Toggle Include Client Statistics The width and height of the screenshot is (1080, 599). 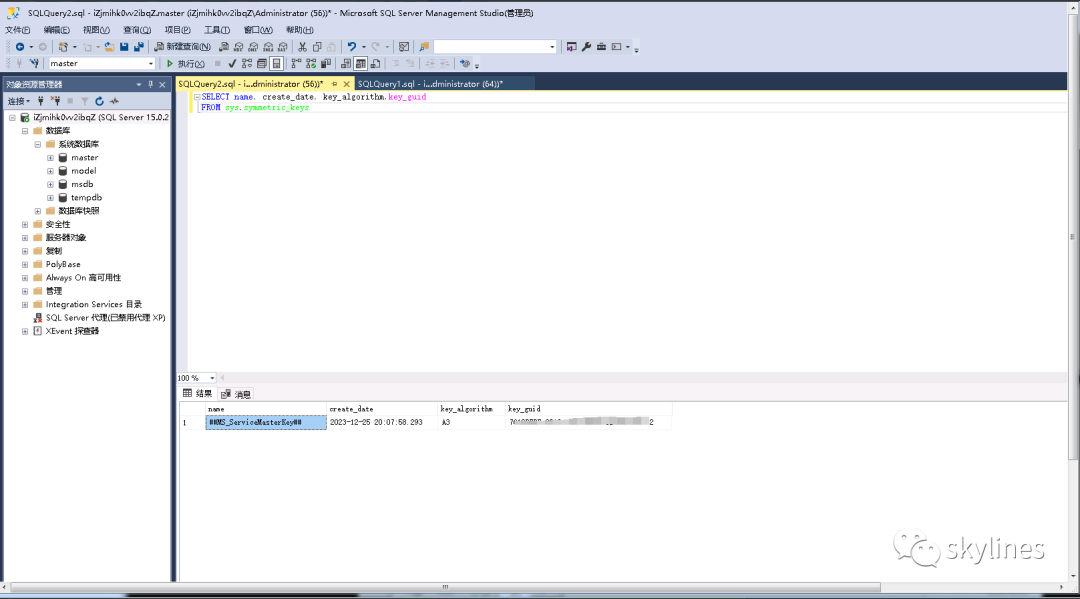click(x=326, y=63)
